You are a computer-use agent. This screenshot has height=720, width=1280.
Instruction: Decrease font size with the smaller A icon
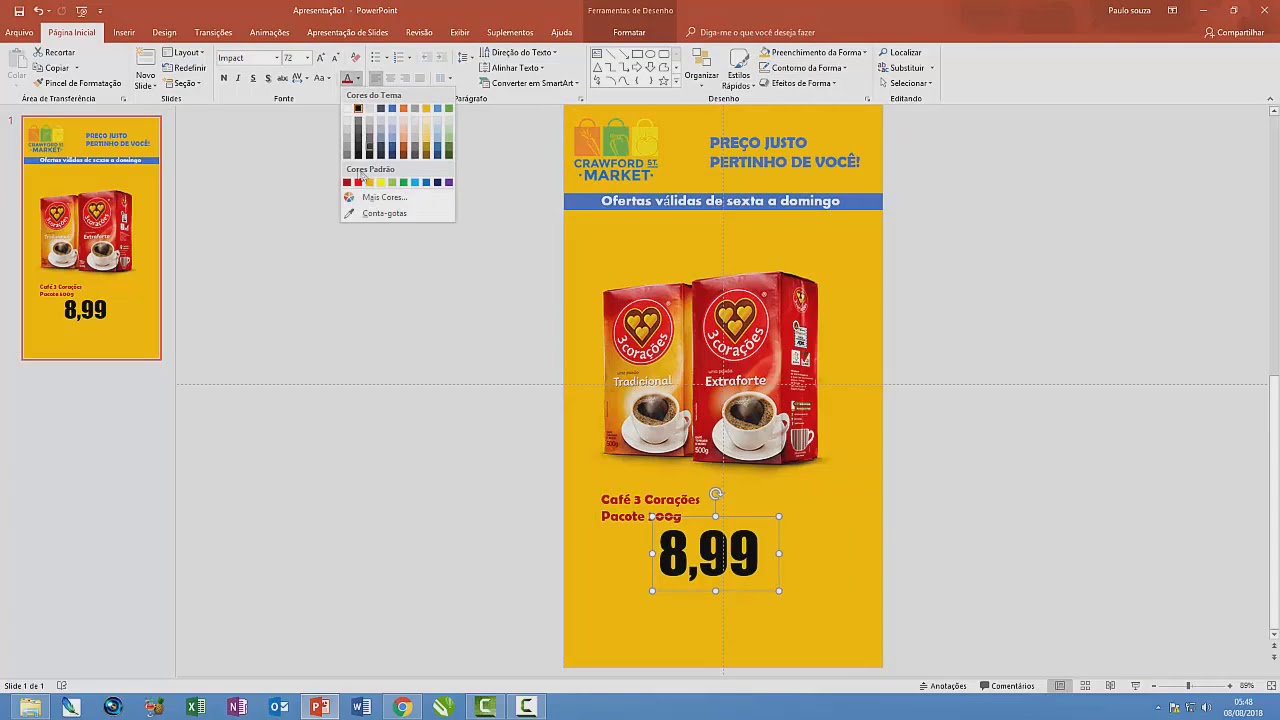pos(335,58)
